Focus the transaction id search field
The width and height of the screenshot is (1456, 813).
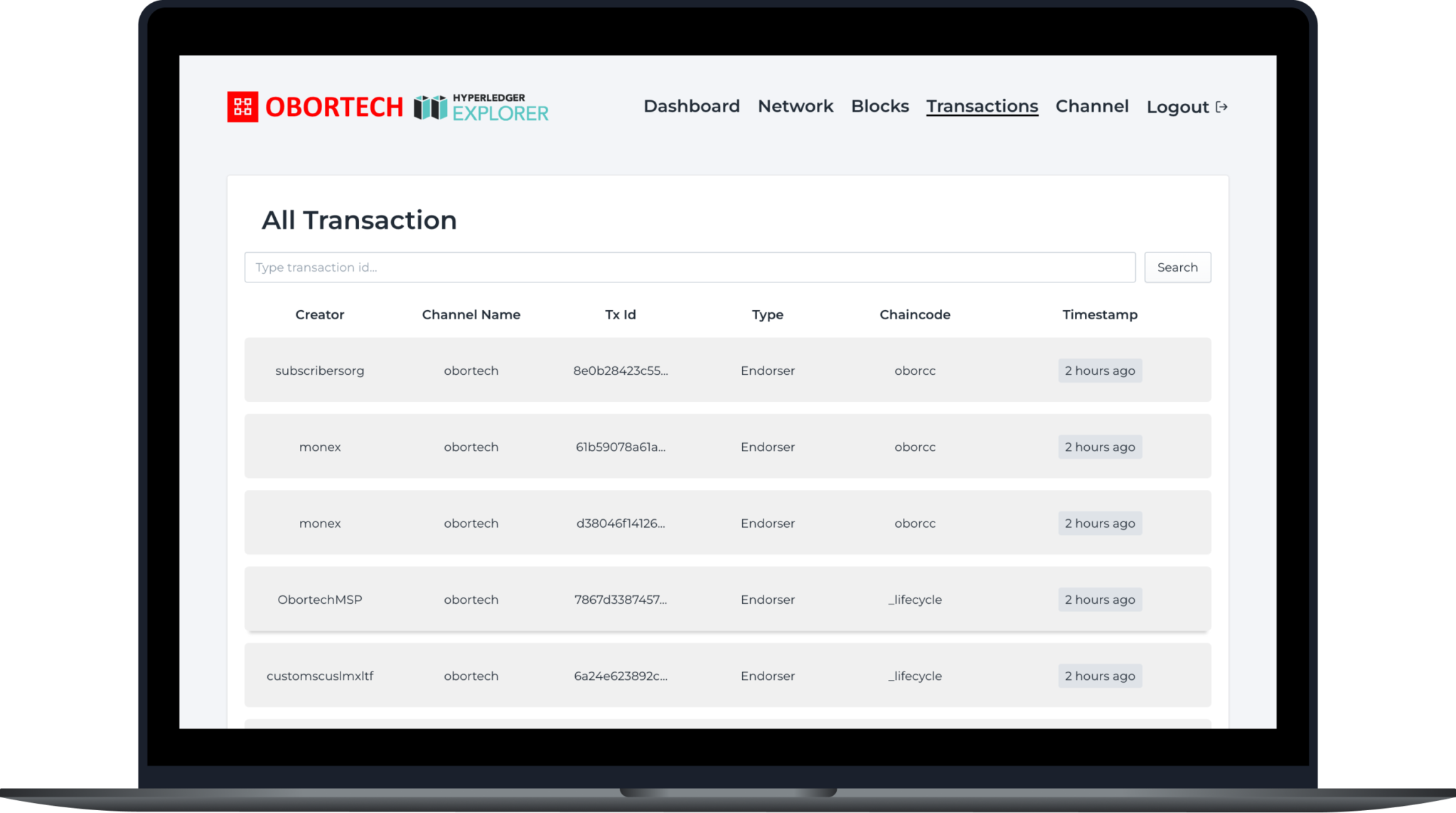(x=690, y=267)
